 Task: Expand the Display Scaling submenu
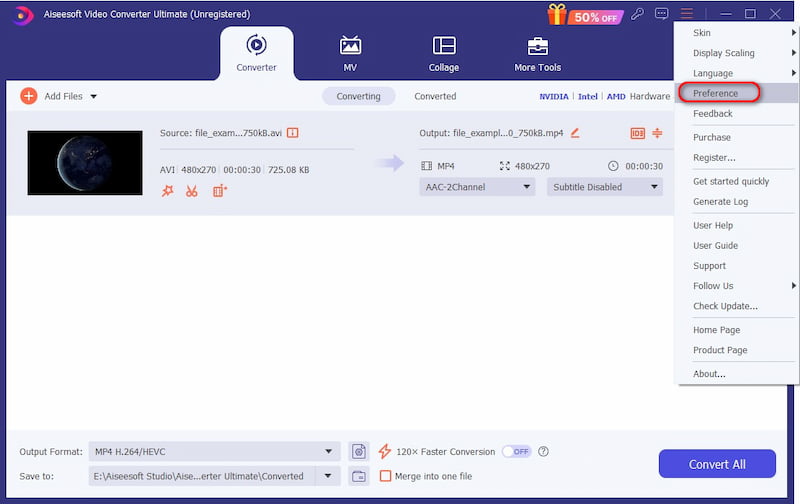click(736, 53)
